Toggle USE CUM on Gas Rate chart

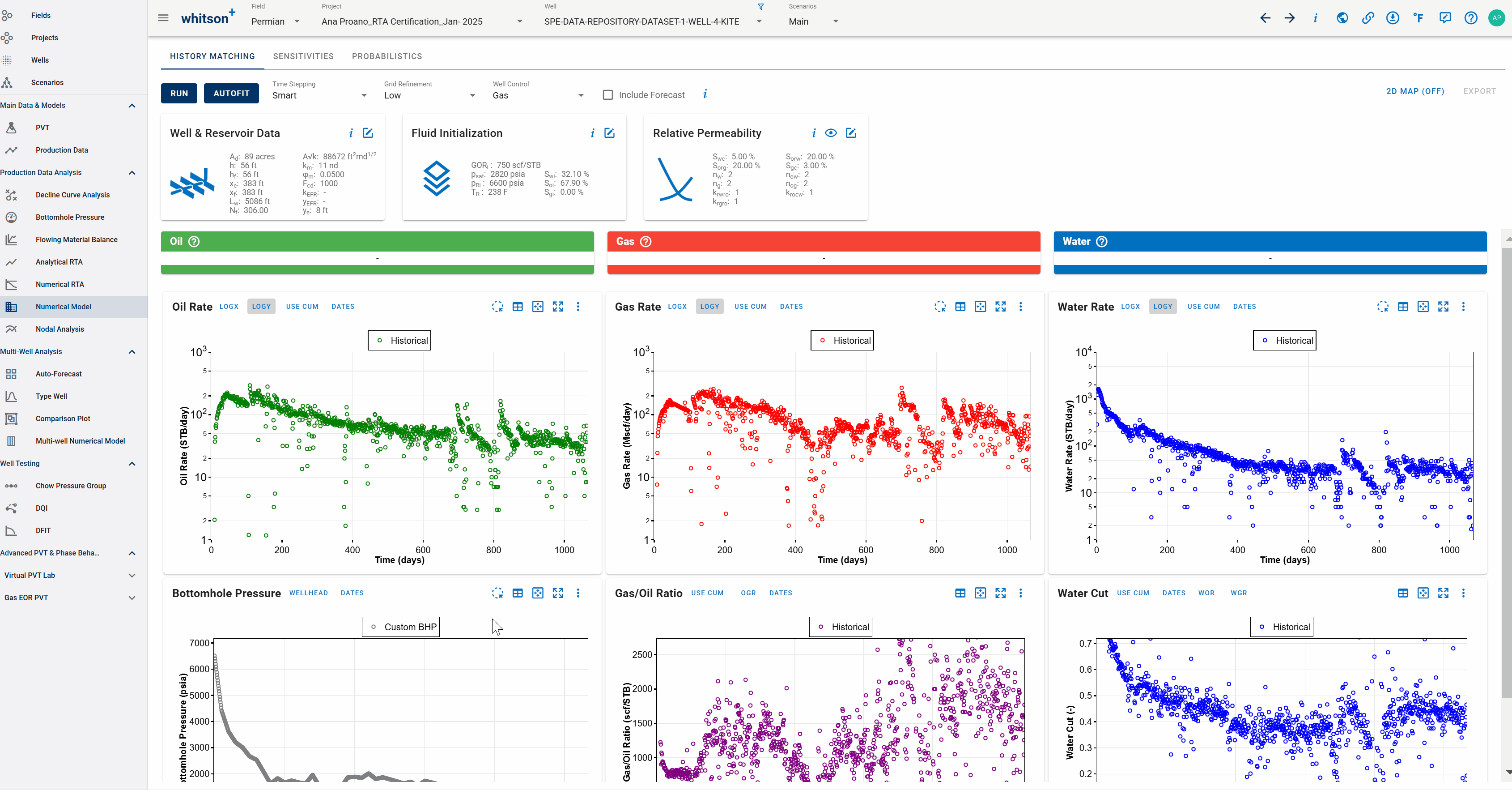pyautogui.click(x=750, y=306)
